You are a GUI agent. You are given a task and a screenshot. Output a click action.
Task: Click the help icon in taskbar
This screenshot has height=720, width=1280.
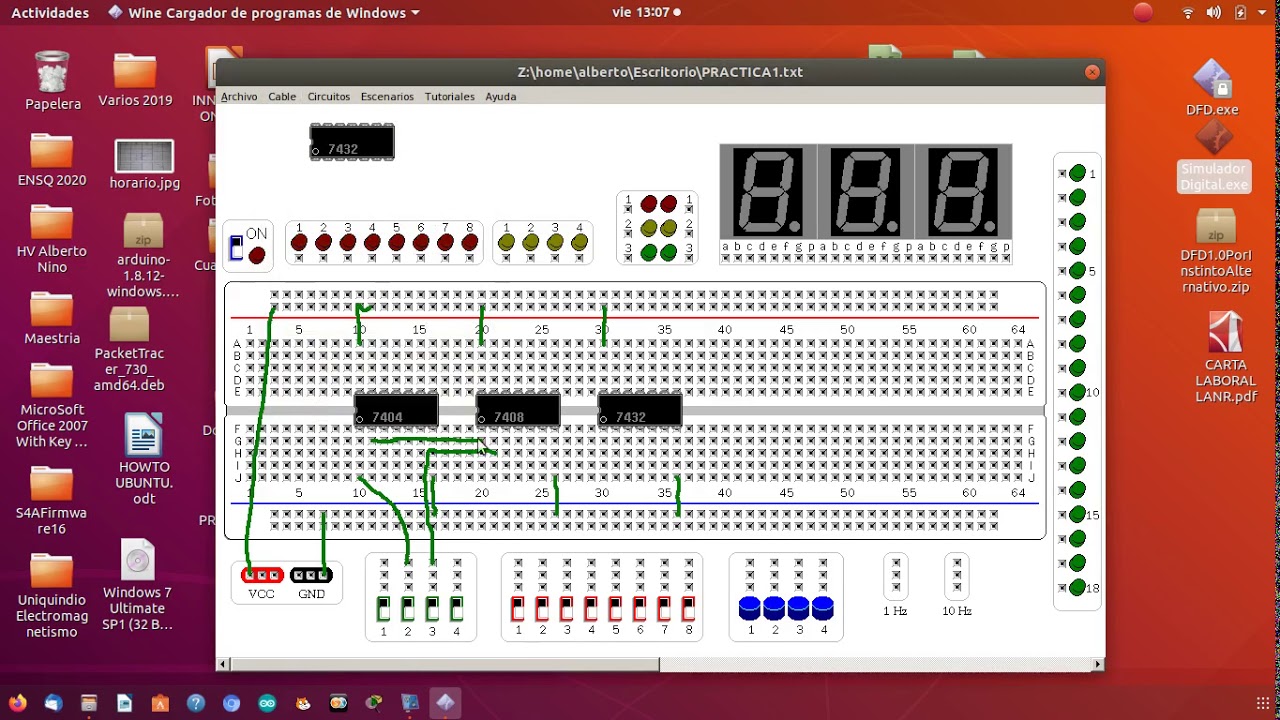[x=196, y=703]
